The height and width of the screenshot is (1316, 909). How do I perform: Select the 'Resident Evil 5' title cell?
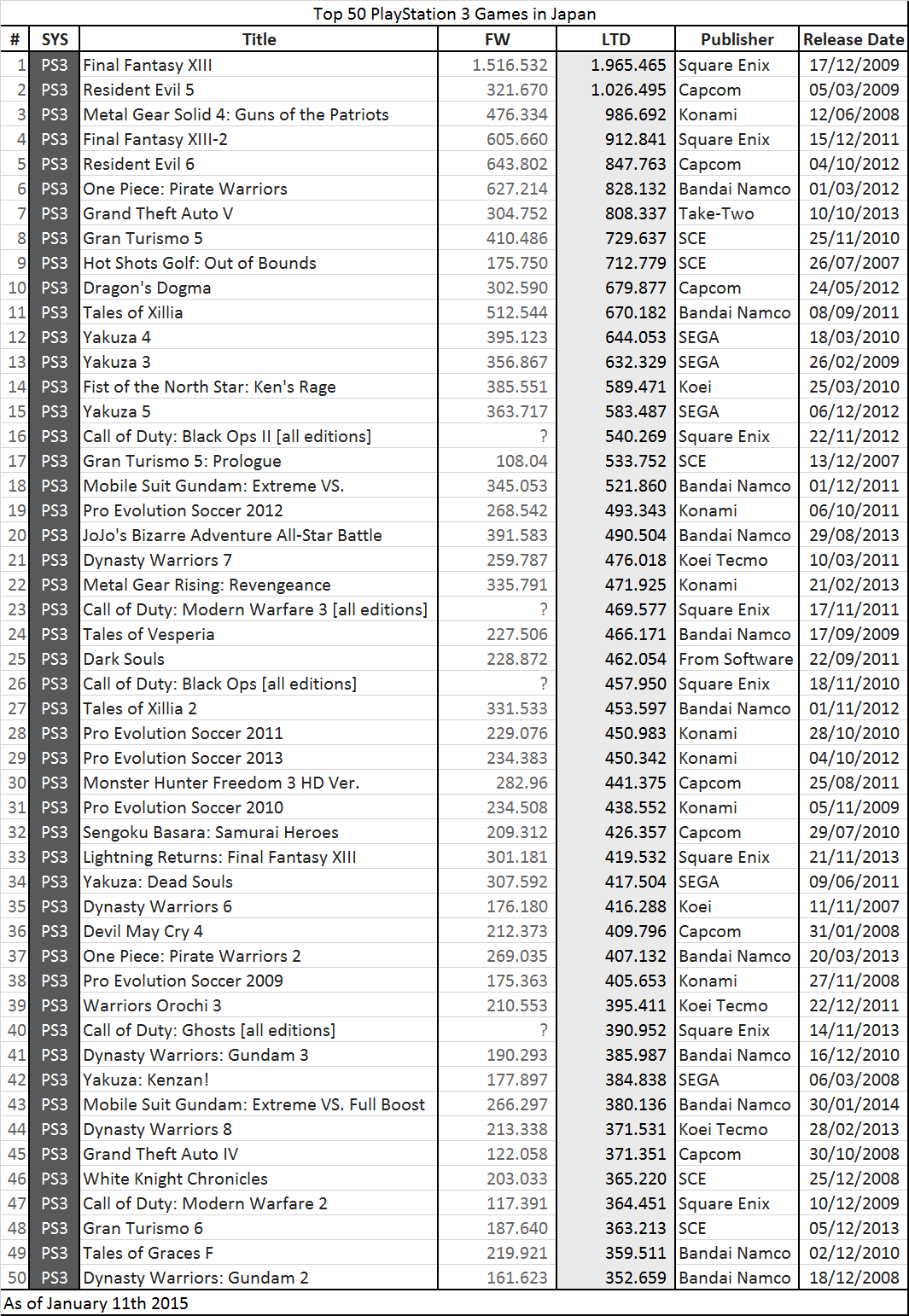point(259,90)
